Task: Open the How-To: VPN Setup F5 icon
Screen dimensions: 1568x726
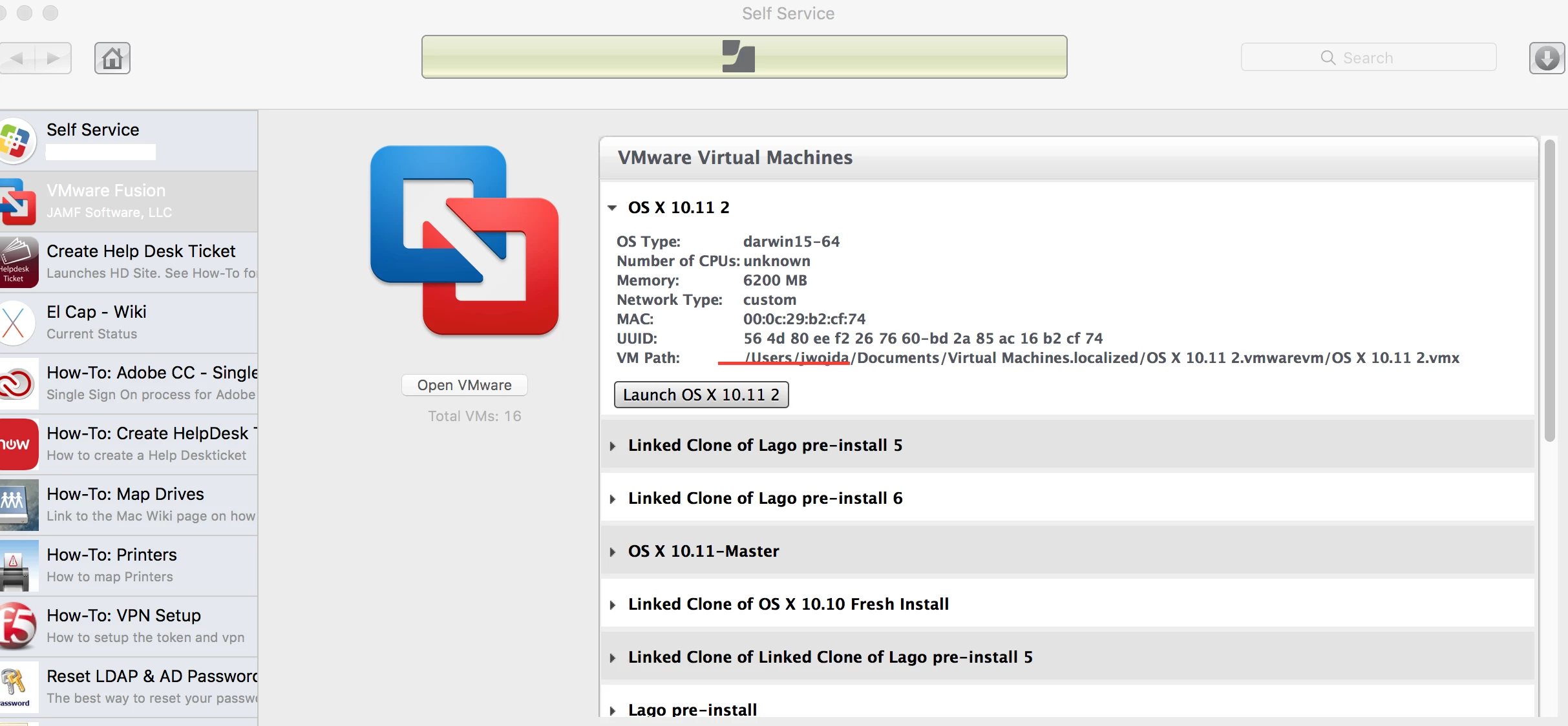Action: [17, 626]
